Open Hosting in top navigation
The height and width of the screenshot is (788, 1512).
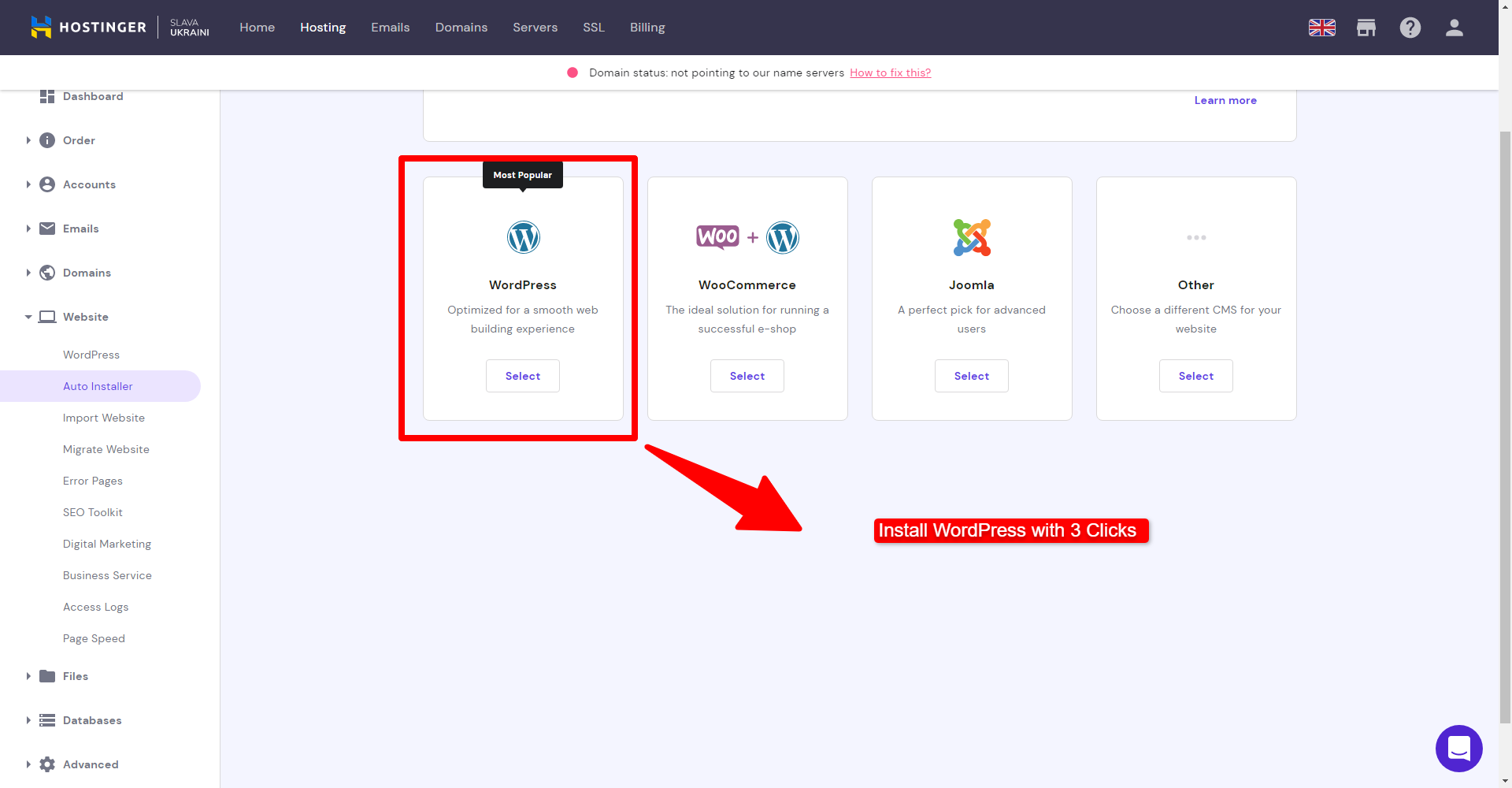click(323, 28)
